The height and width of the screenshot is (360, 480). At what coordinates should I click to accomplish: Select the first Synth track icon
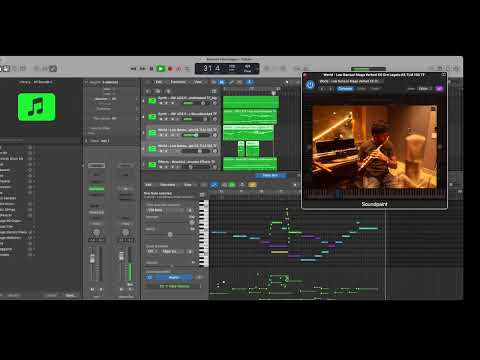coord(152,101)
